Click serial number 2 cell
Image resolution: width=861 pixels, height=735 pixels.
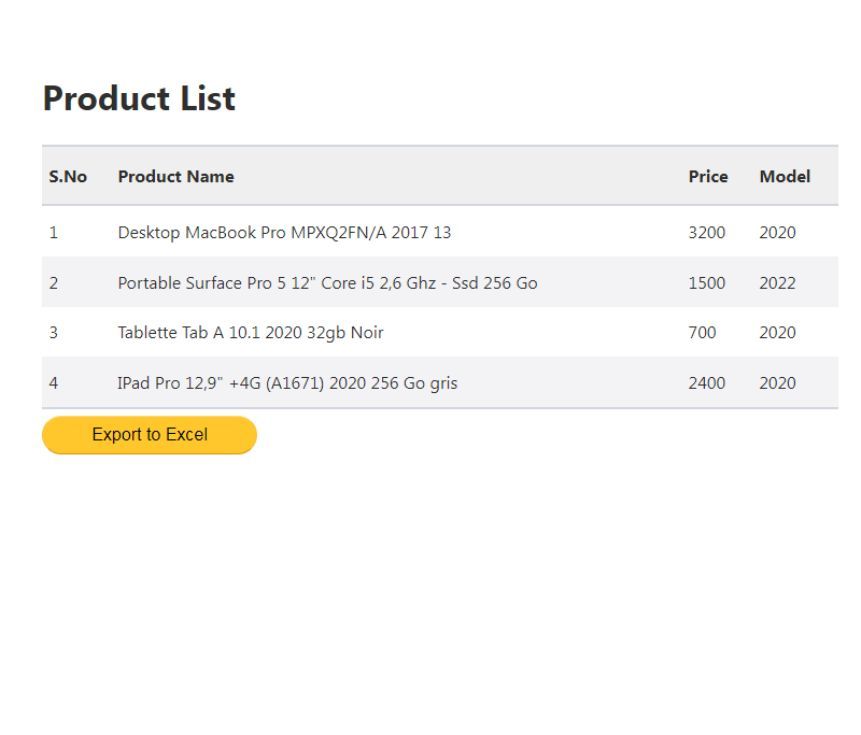(53, 283)
